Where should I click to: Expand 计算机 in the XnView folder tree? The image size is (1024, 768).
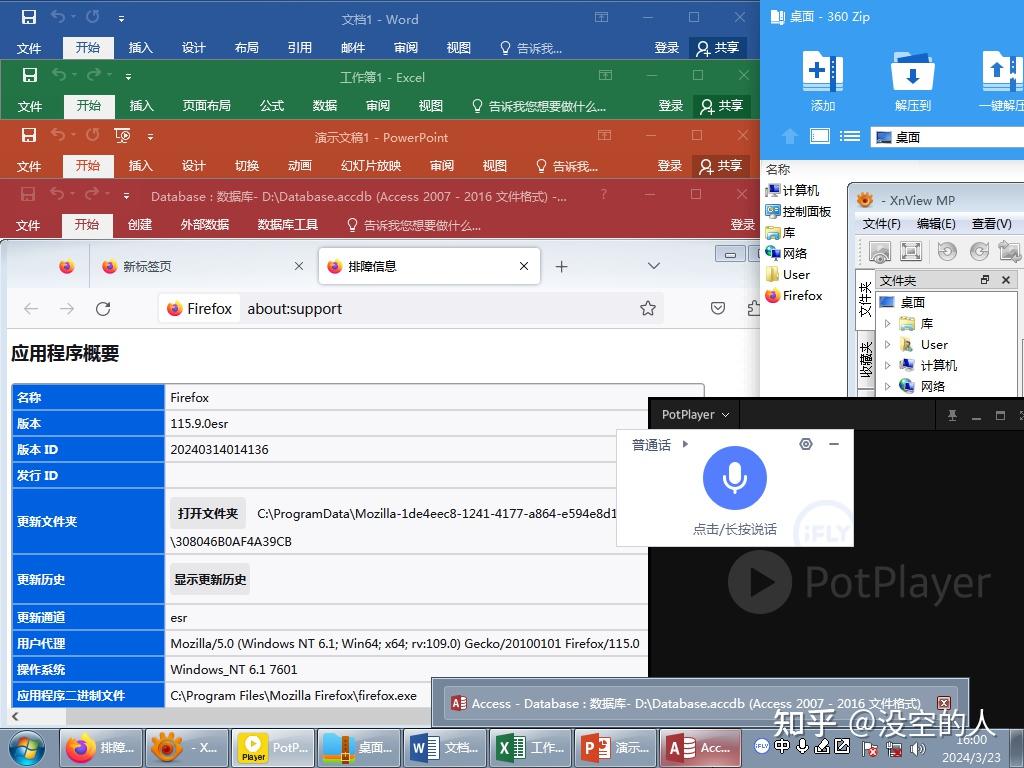[x=888, y=365]
